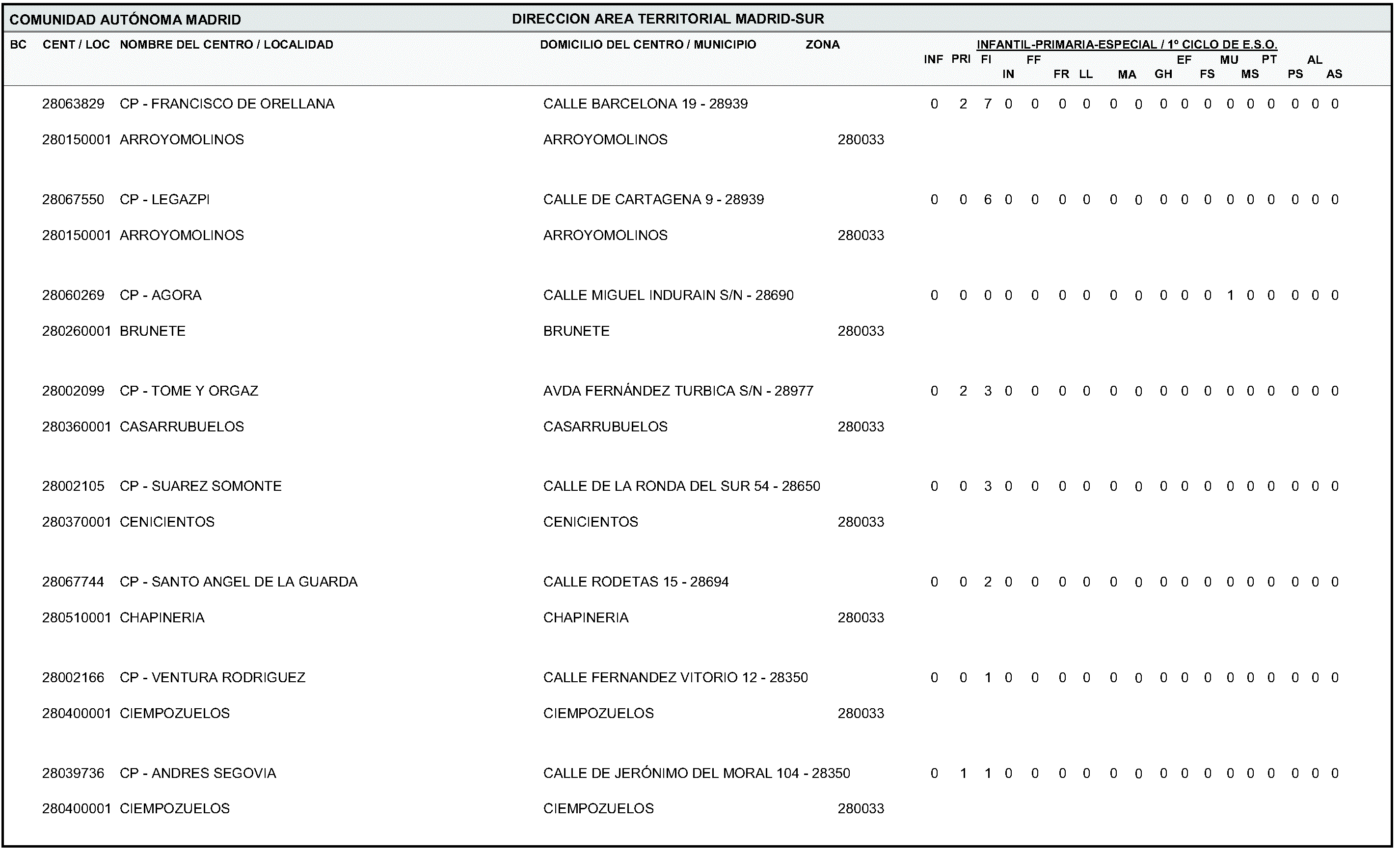Click the CENICIENTOS locality under code 280370001
The height and width of the screenshot is (854, 1400).
(167, 522)
